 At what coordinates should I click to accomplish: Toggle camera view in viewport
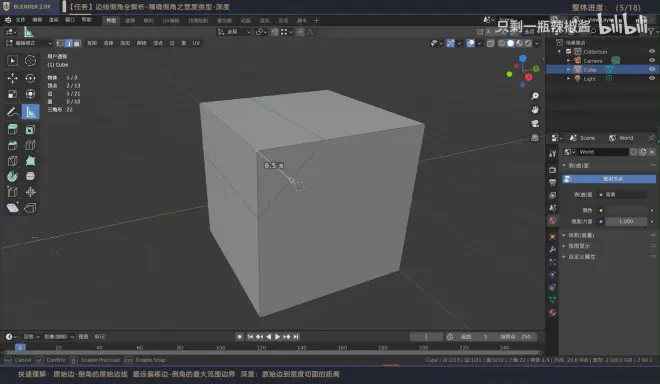[535, 123]
